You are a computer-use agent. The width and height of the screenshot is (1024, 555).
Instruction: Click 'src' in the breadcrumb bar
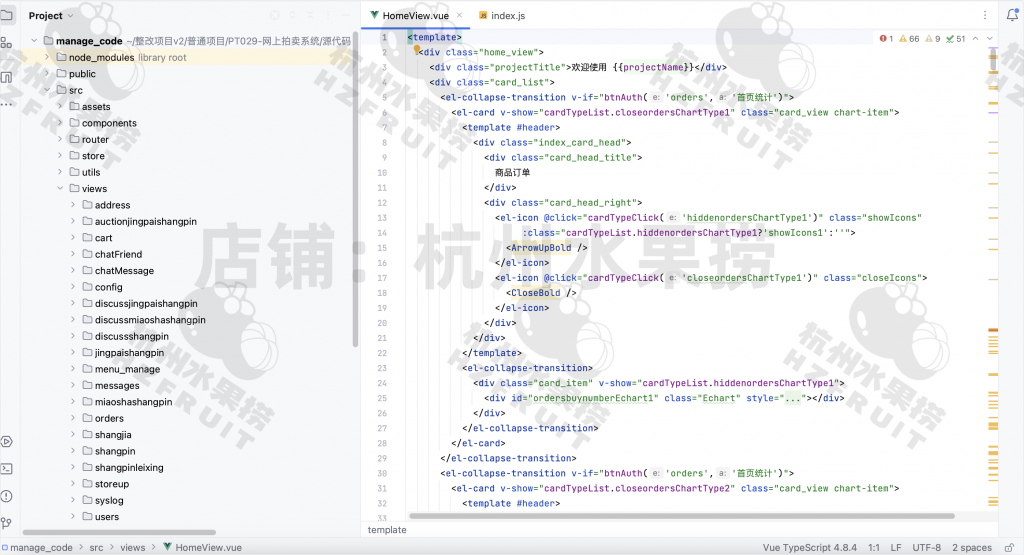(96, 548)
